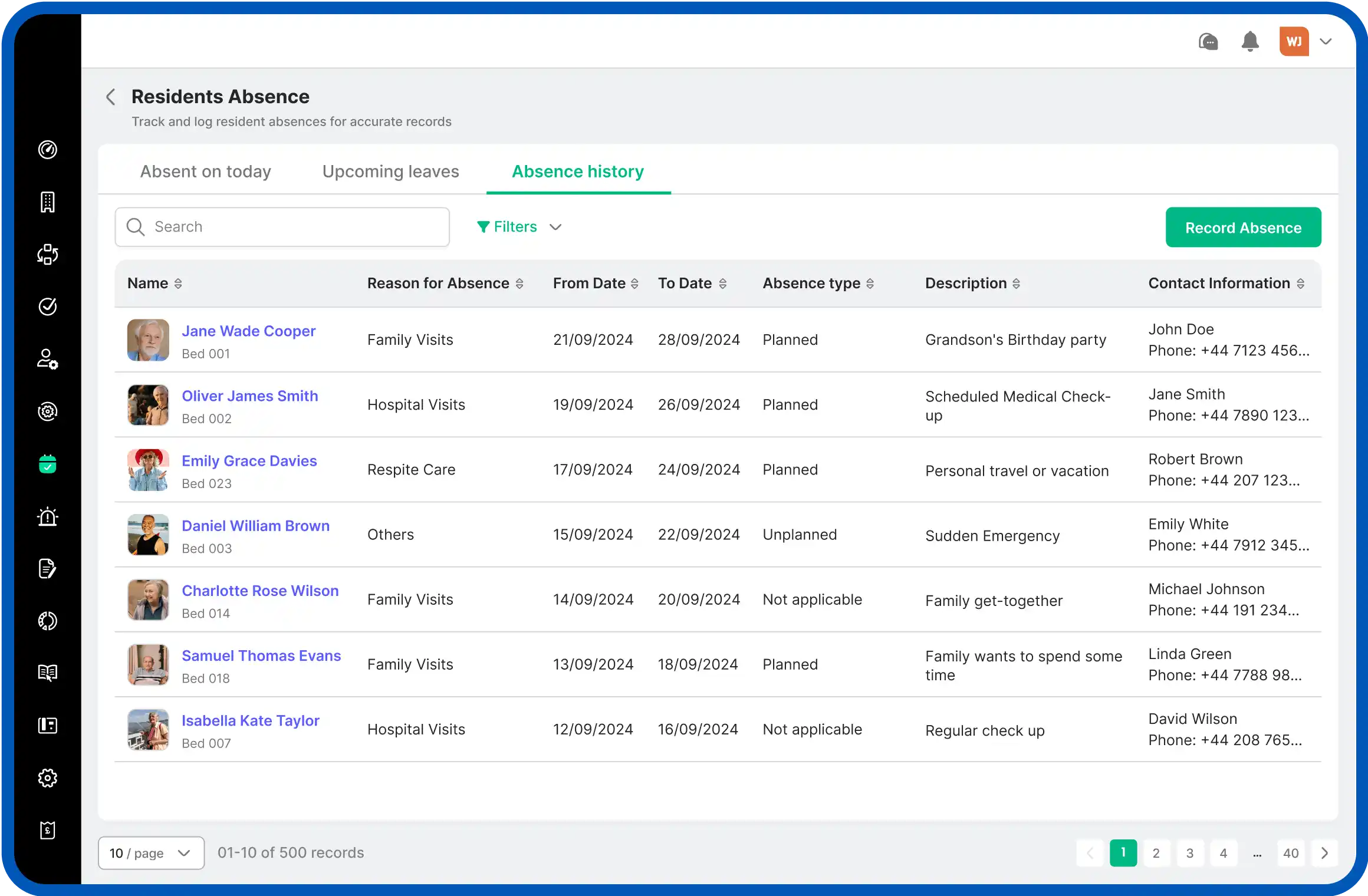Open Emily Grace Davies' profile link
The width and height of the screenshot is (1368, 896).
[x=249, y=461]
